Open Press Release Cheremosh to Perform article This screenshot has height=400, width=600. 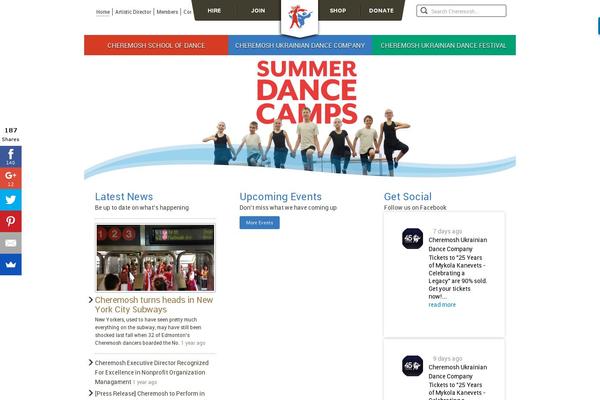point(150,393)
